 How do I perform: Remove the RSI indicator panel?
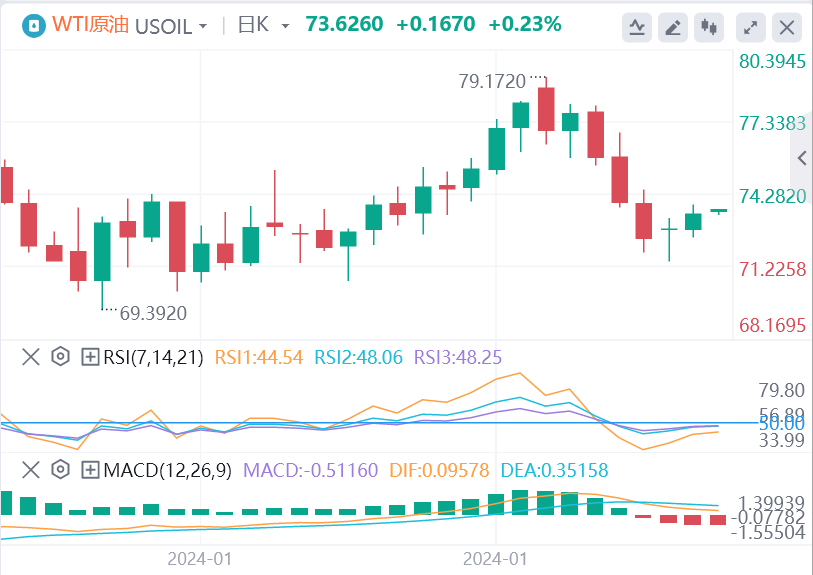31,356
